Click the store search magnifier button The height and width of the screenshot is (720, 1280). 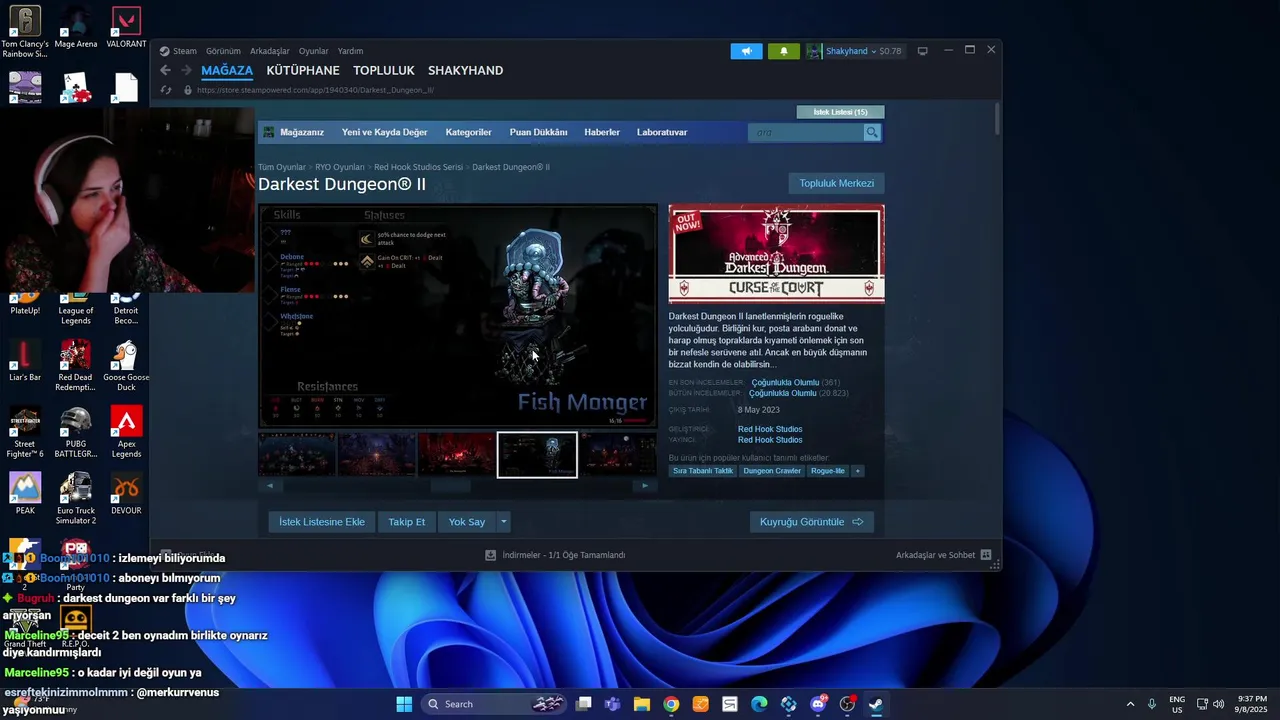pyautogui.click(x=872, y=132)
